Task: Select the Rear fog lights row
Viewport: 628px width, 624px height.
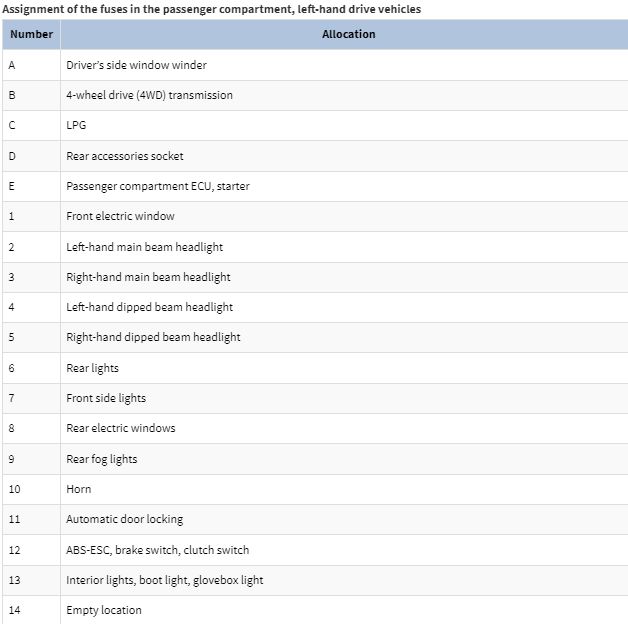Action: point(102,459)
